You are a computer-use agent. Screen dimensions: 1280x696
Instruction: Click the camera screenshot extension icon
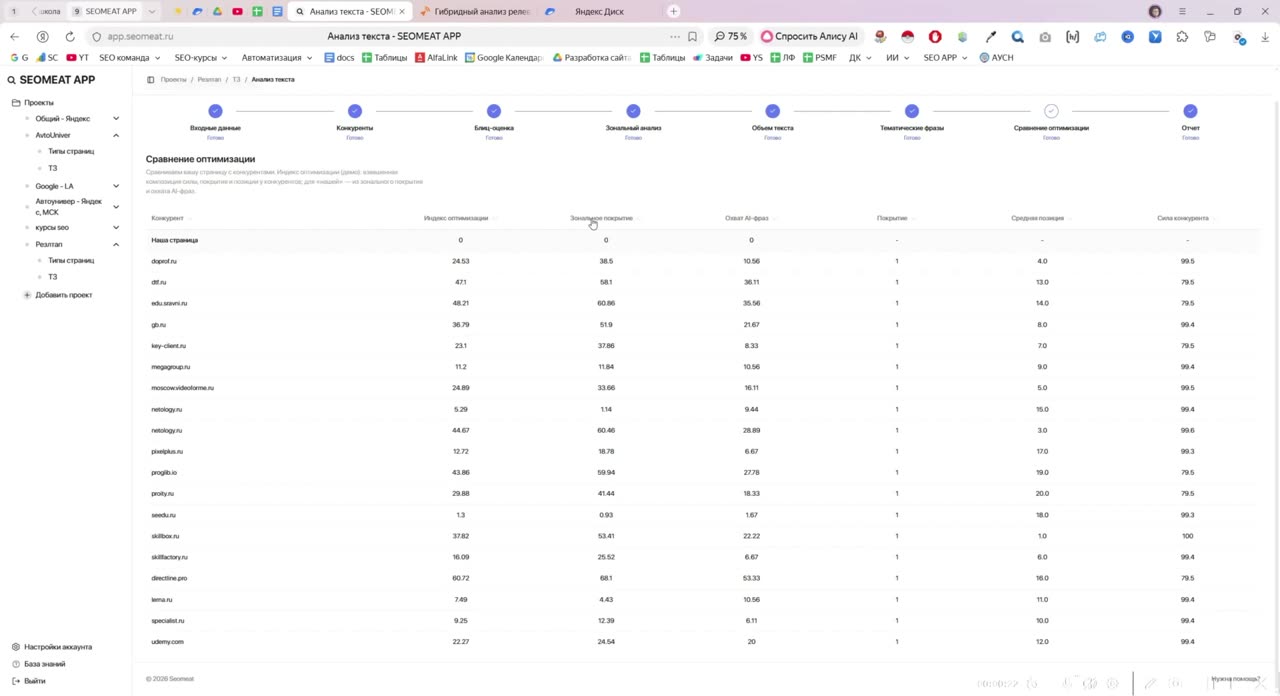1045,37
